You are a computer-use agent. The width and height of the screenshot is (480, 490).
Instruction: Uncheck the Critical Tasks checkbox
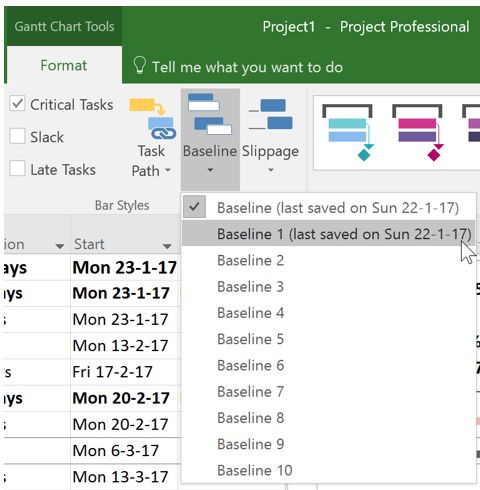[17, 104]
